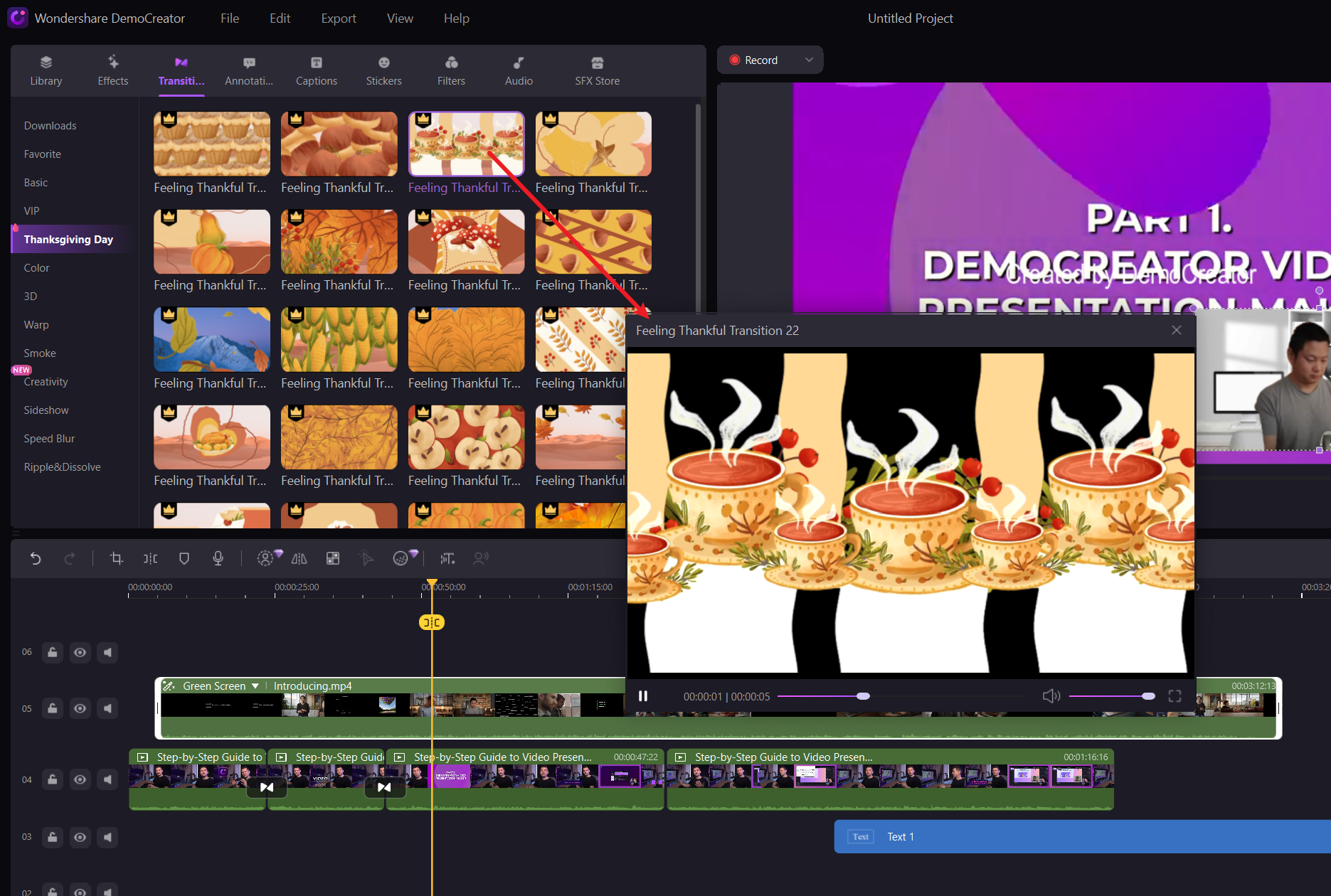This screenshot has height=896, width=1331.
Task: Mute track 05 audio
Action: pos(107,708)
